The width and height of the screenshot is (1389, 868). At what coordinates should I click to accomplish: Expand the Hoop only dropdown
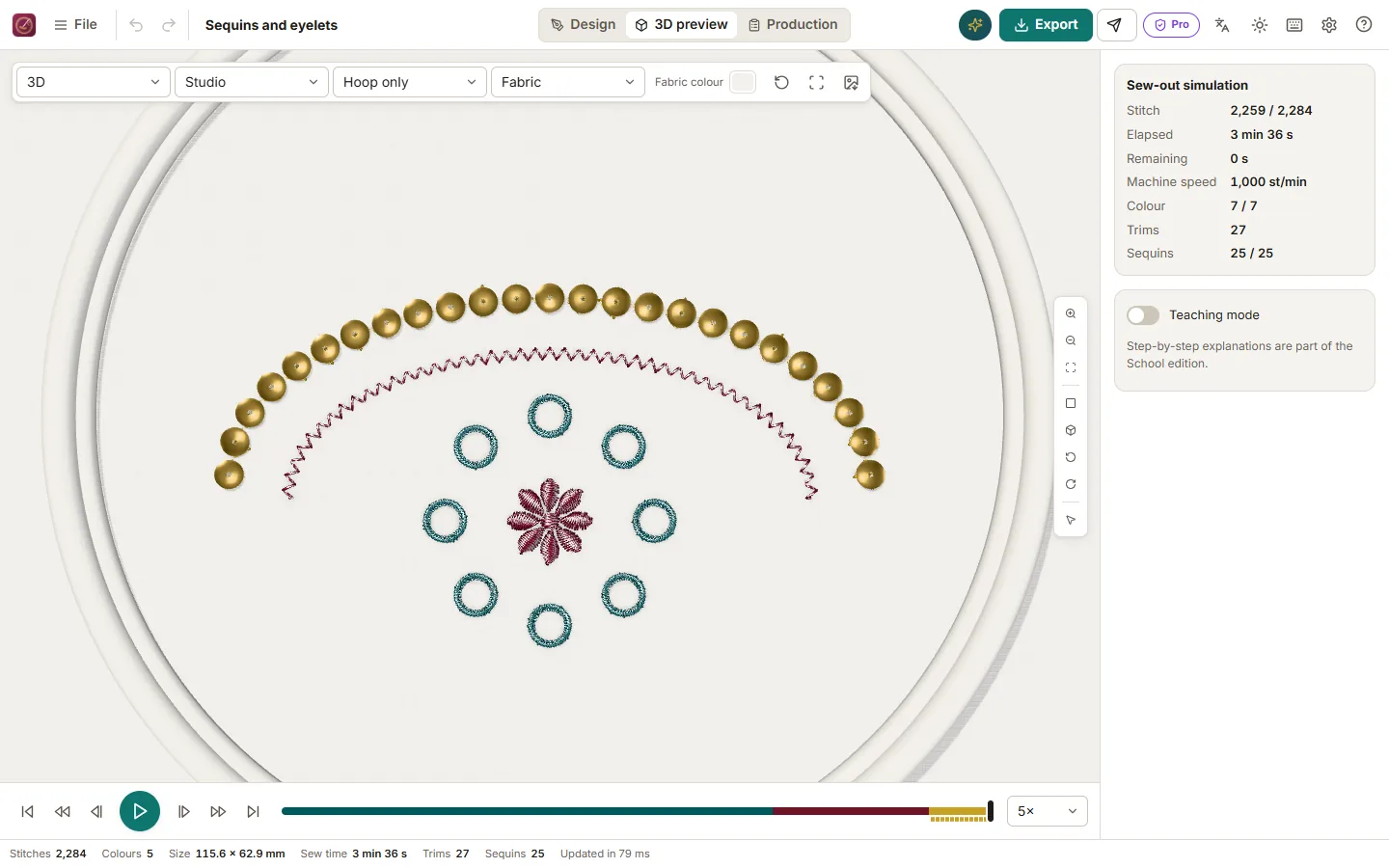tap(410, 82)
